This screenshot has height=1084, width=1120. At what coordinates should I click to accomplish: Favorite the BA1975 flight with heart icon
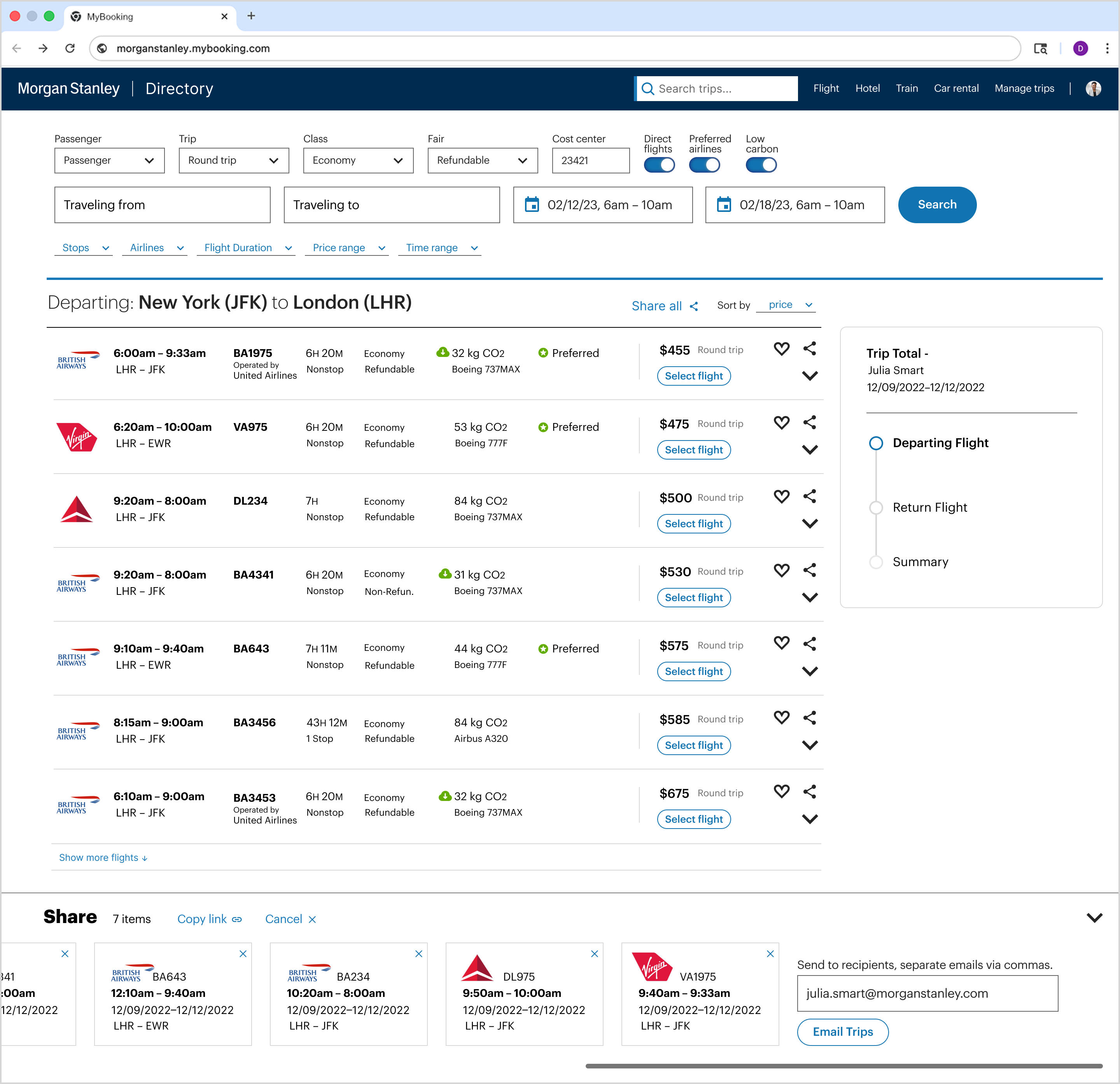[781, 349]
